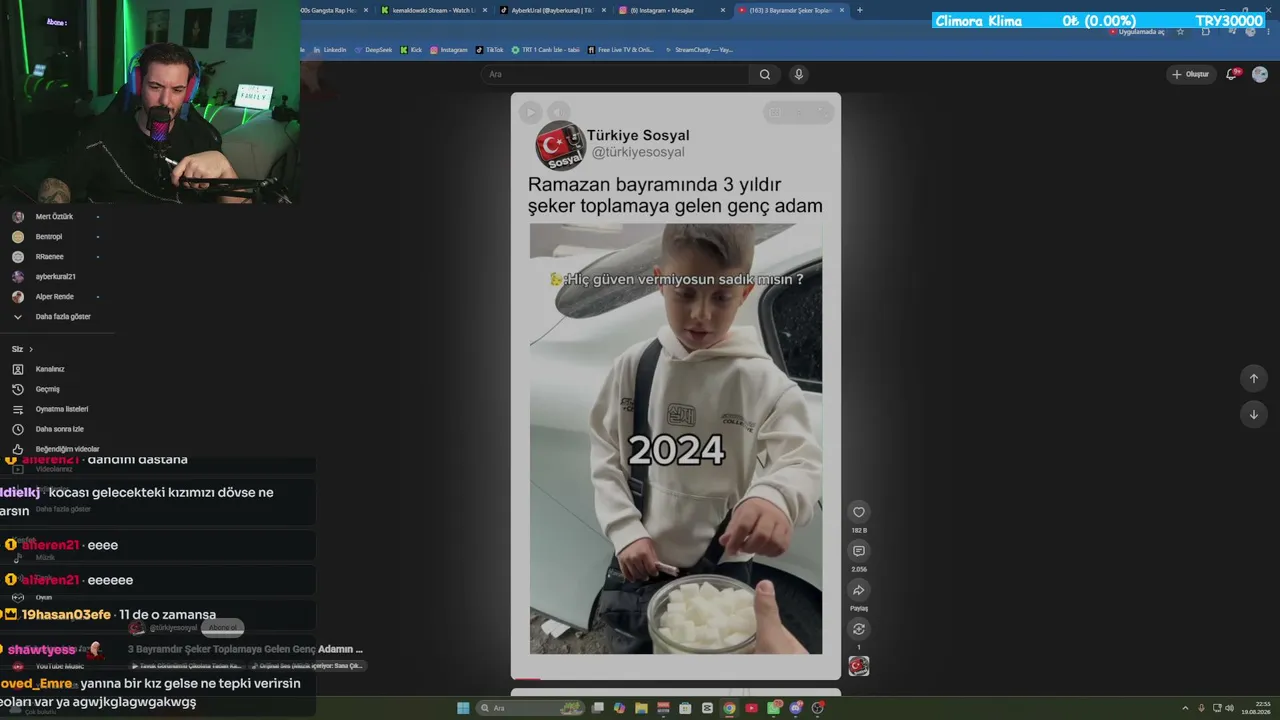Viewport: 1280px width, 720px height.
Task: Switch to the 00s Gangsta Rap tab
Action: (333, 10)
